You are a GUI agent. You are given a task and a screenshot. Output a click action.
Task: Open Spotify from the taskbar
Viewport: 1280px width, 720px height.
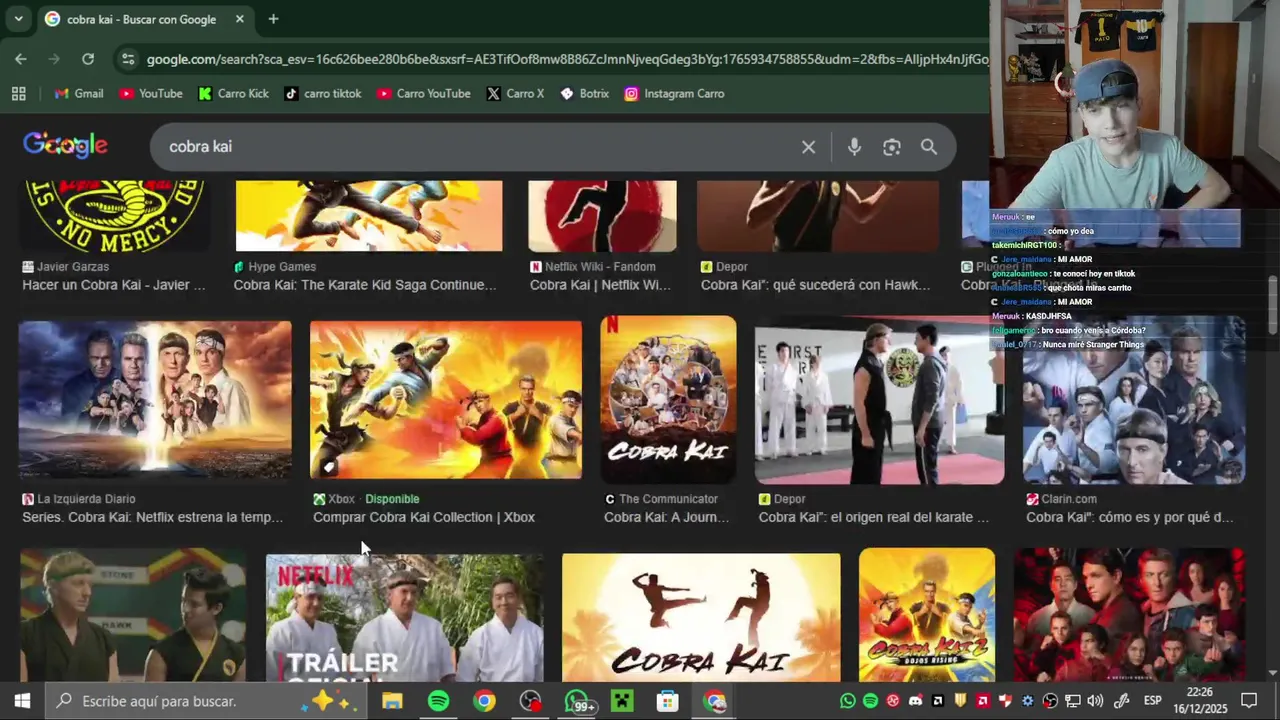tap(438, 701)
